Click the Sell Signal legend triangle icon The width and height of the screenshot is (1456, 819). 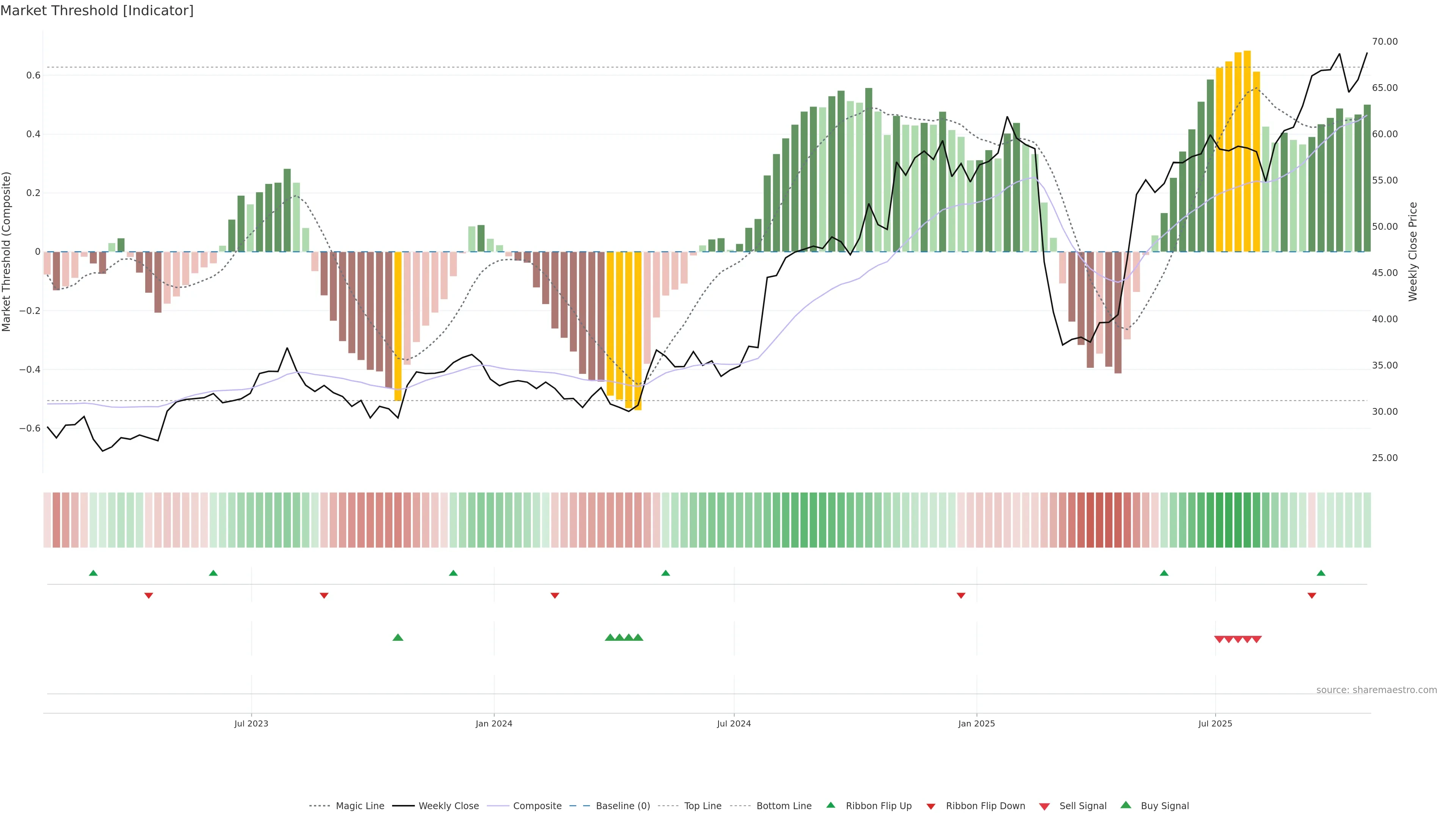point(1044,806)
